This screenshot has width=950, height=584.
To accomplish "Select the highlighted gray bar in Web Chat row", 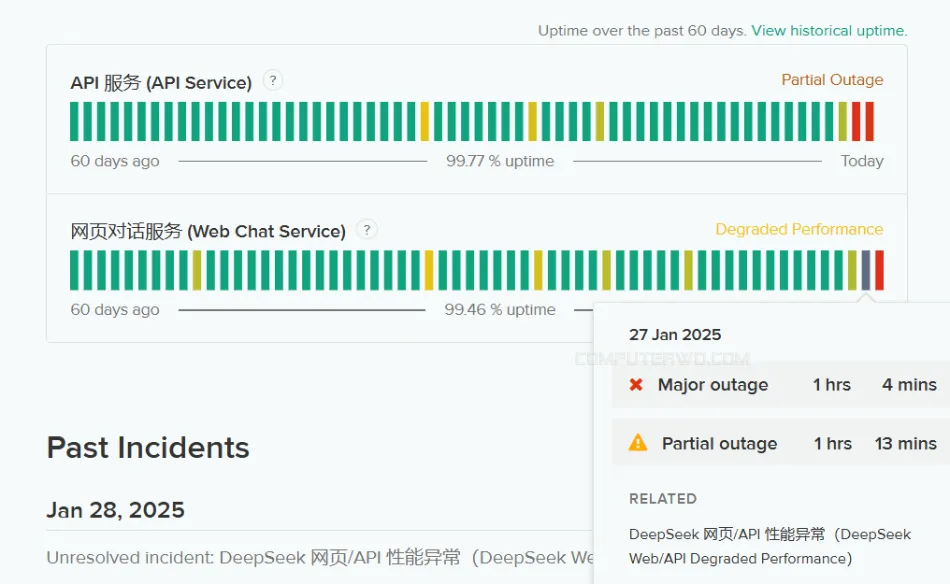I will (866, 270).
